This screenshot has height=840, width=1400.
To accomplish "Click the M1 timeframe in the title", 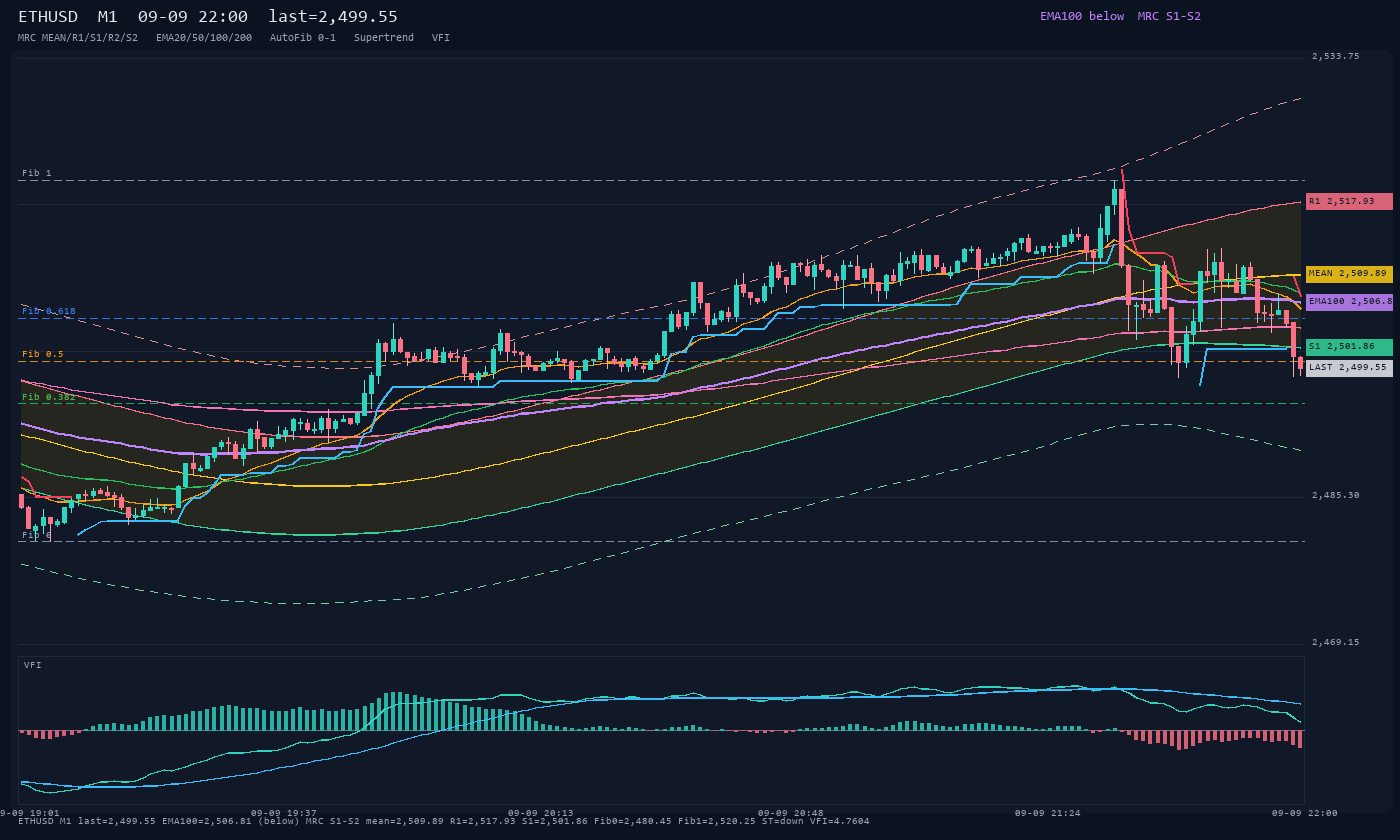I will 109,16.
